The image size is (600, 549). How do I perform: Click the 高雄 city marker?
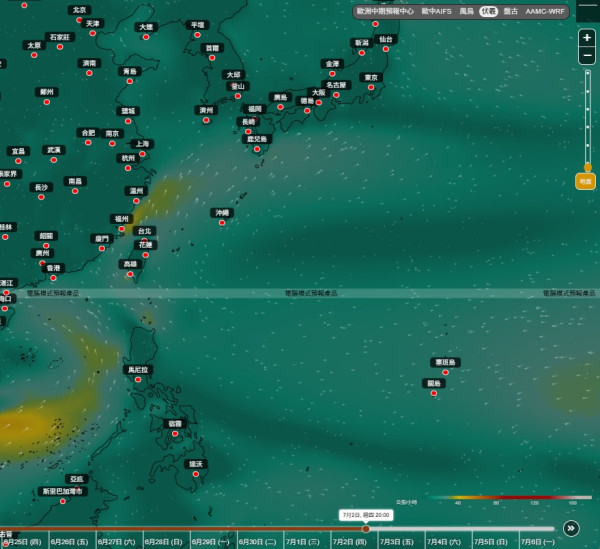[130, 274]
